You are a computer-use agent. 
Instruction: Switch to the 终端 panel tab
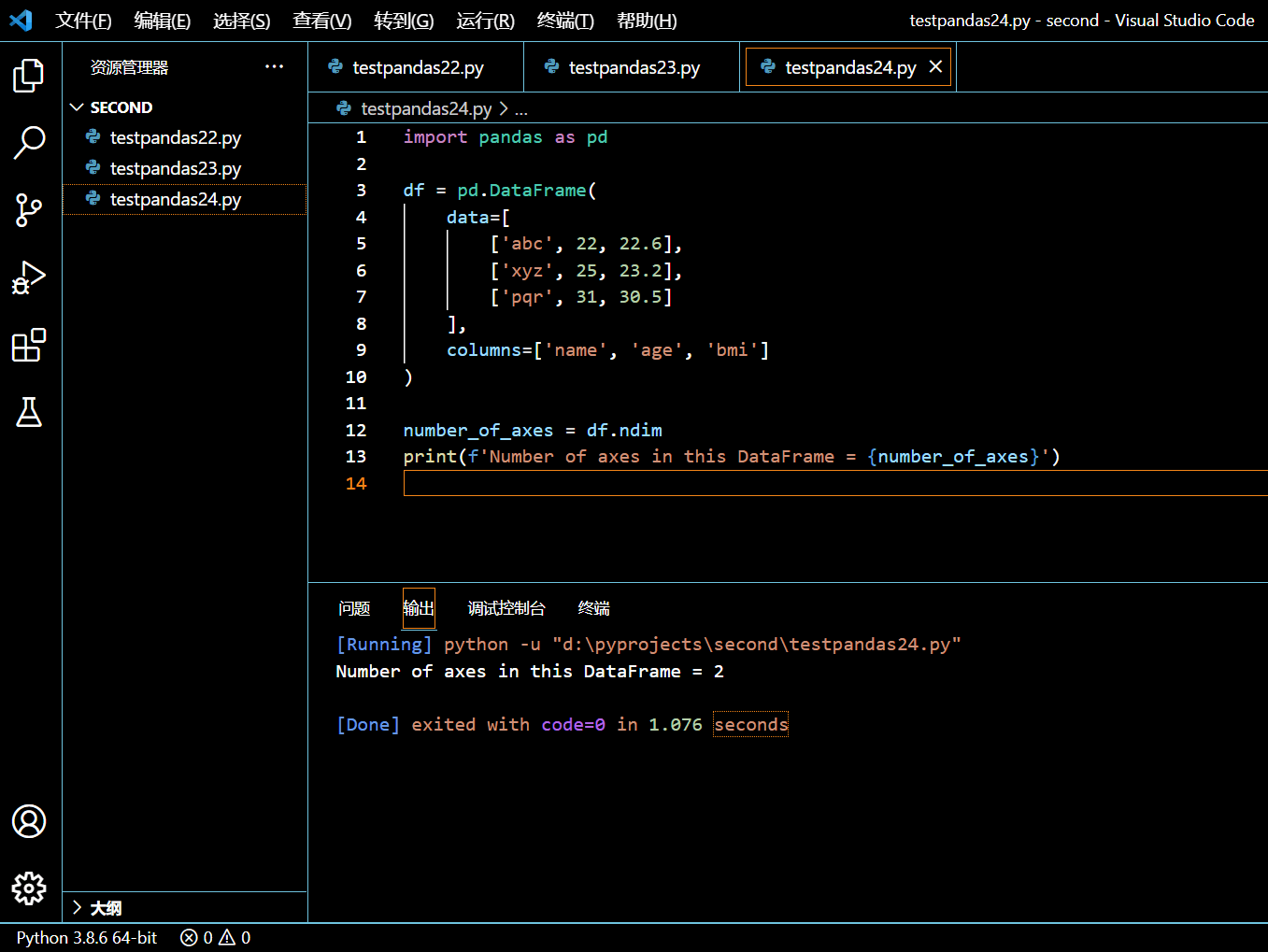pos(593,608)
